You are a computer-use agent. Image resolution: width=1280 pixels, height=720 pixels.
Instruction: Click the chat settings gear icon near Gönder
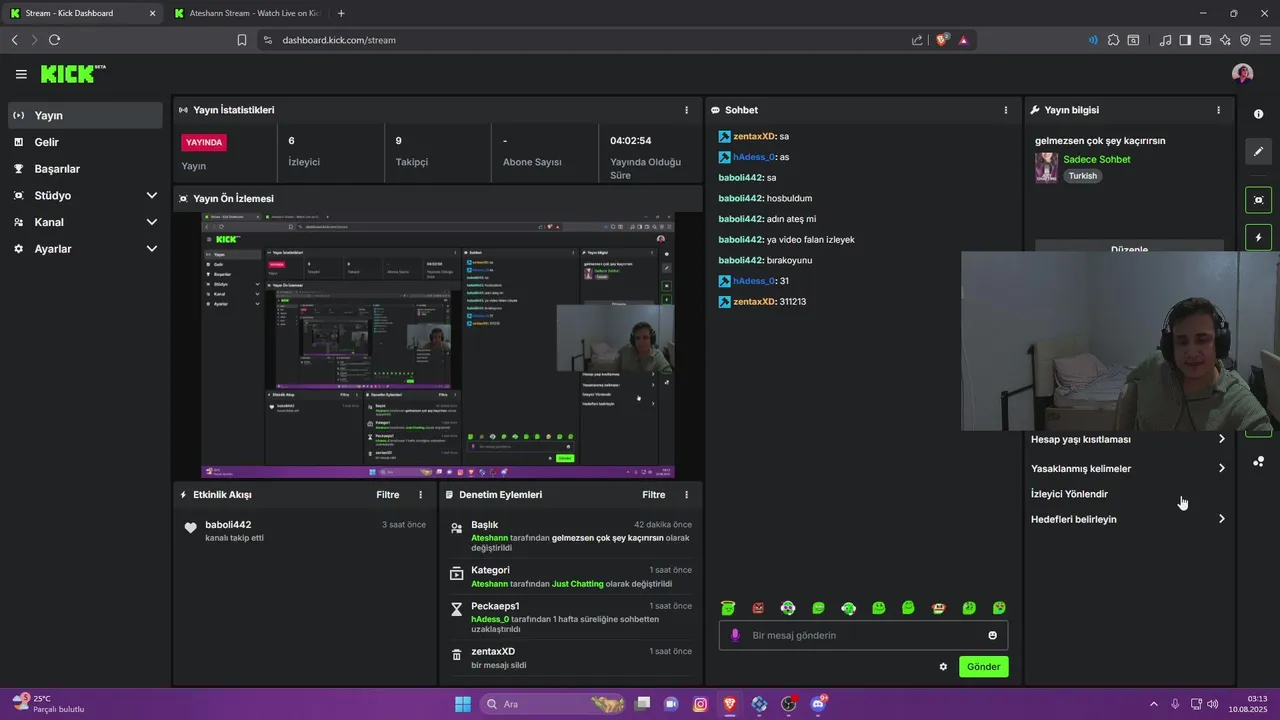943,667
